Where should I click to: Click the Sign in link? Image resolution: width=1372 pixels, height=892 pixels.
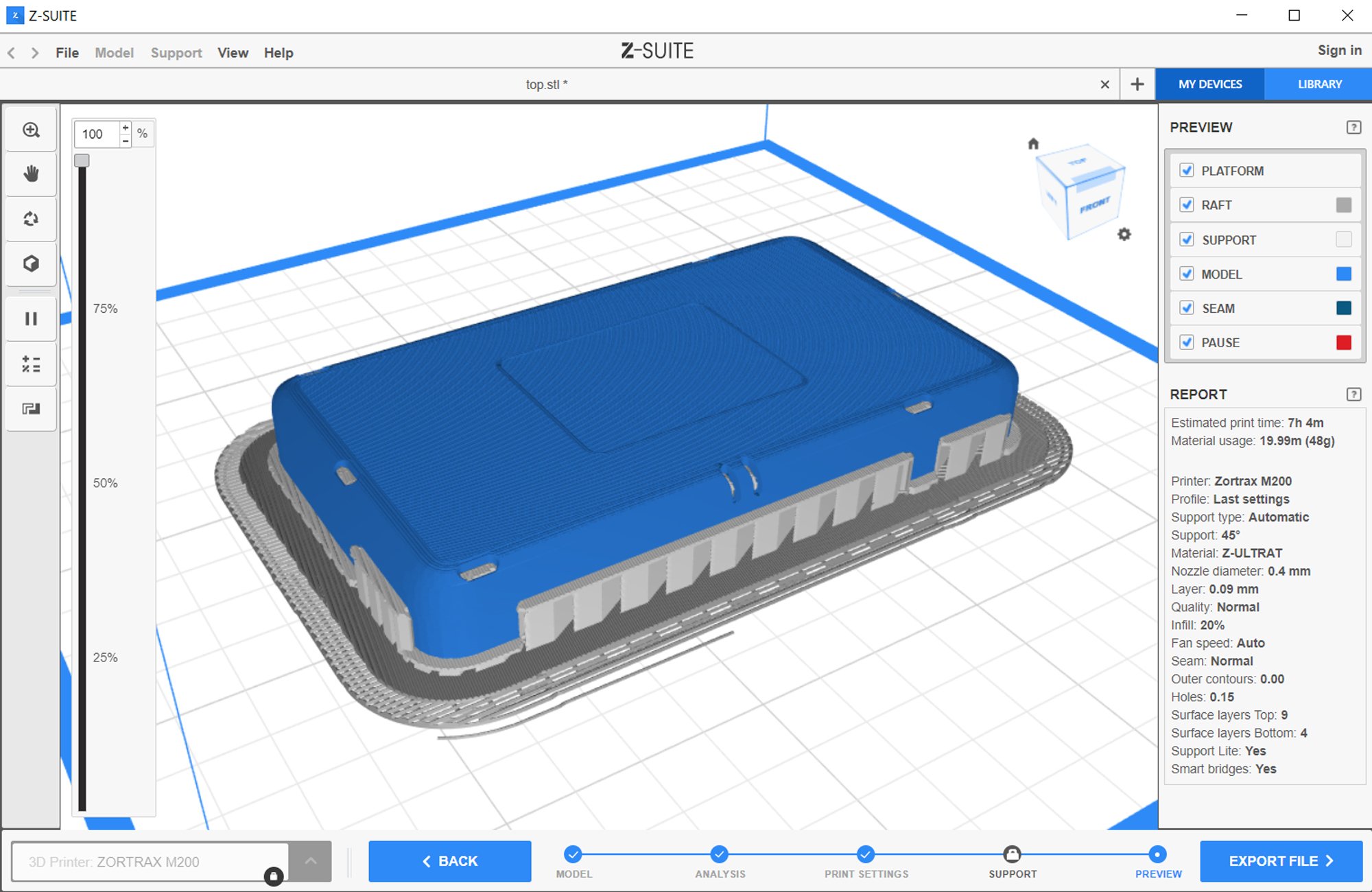tap(1339, 50)
